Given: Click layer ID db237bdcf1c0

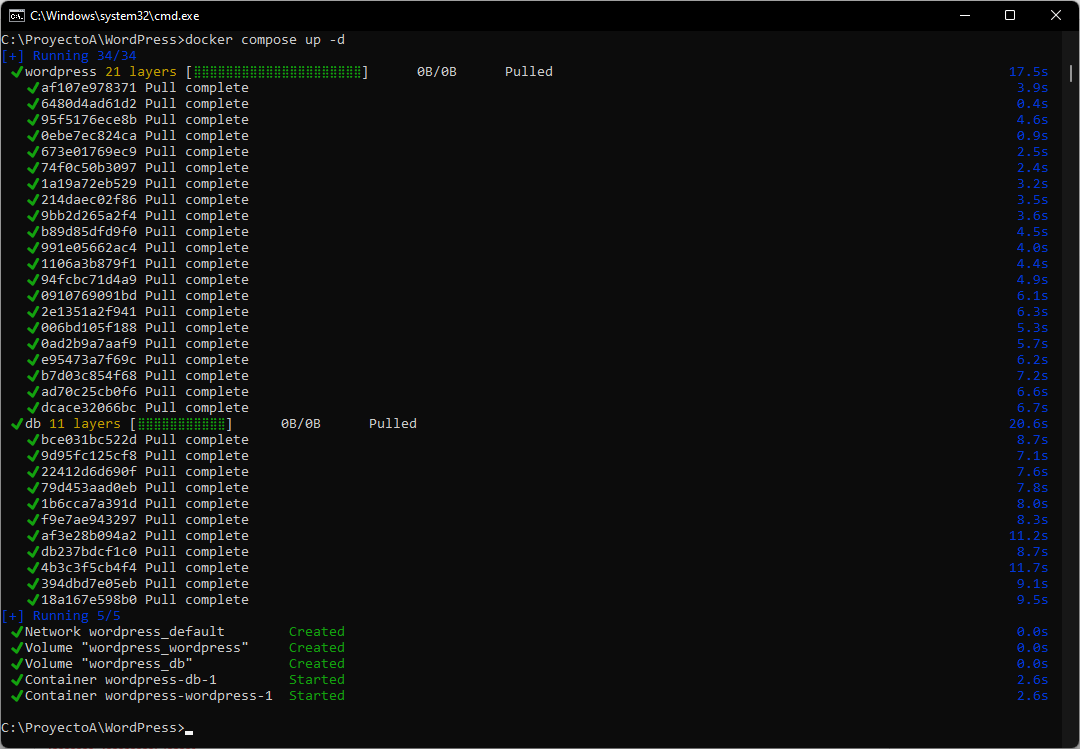Looking at the screenshot, I should point(89,552).
